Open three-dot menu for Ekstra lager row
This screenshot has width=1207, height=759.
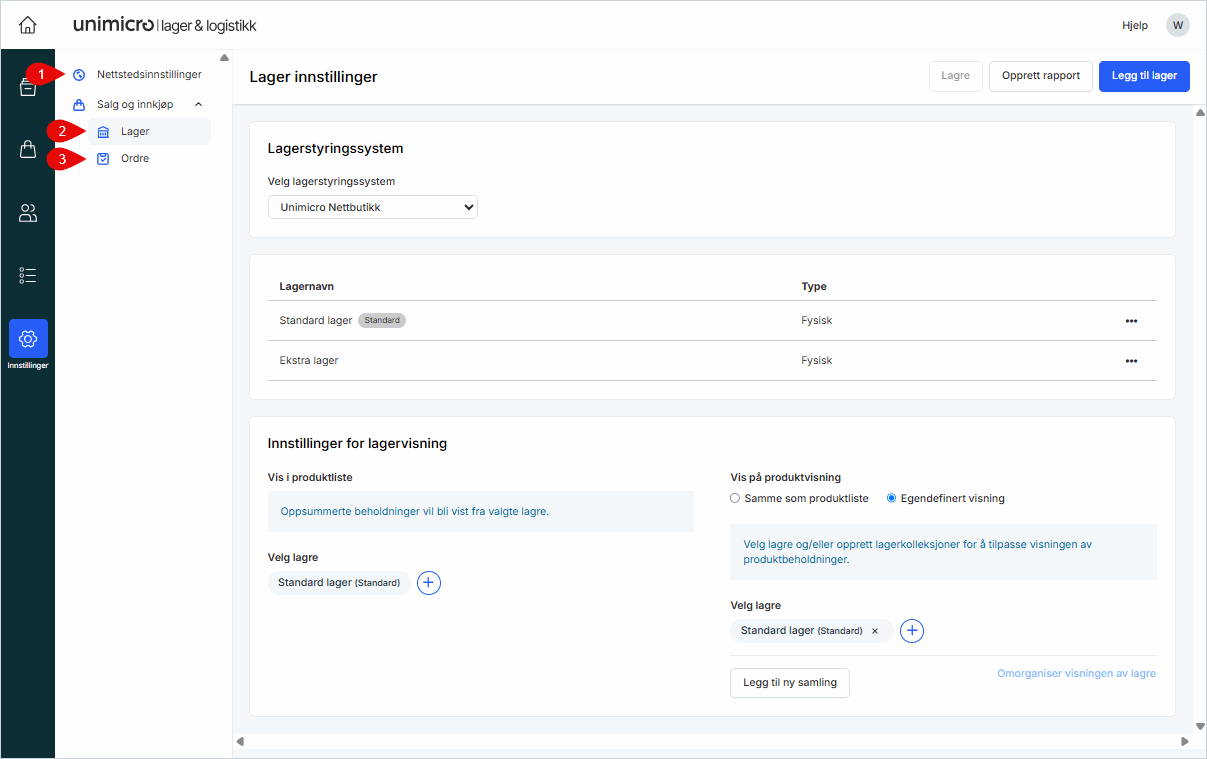click(1131, 361)
